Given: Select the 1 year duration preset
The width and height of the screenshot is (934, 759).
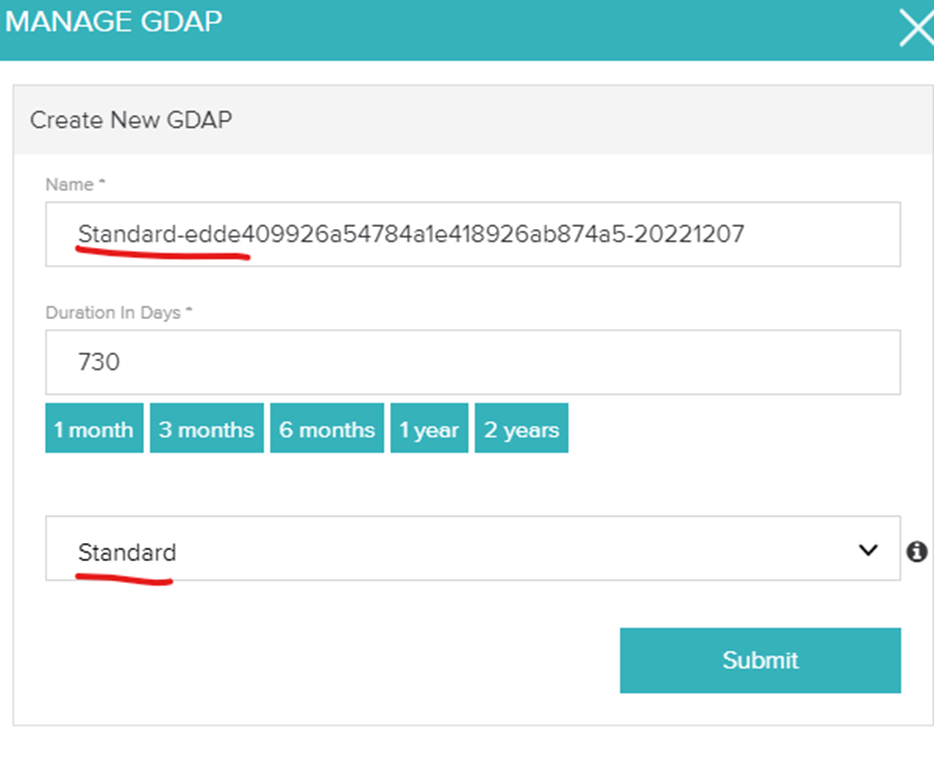Looking at the screenshot, I should click(x=429, y=428).
